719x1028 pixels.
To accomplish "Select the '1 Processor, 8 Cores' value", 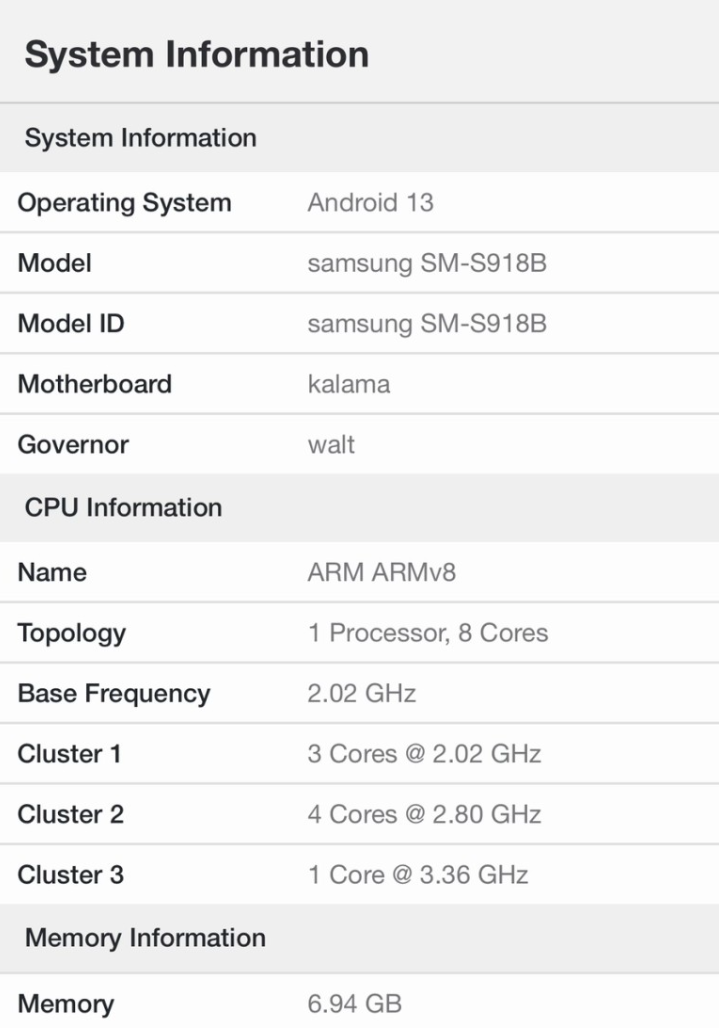I will (x=427, y=633).
